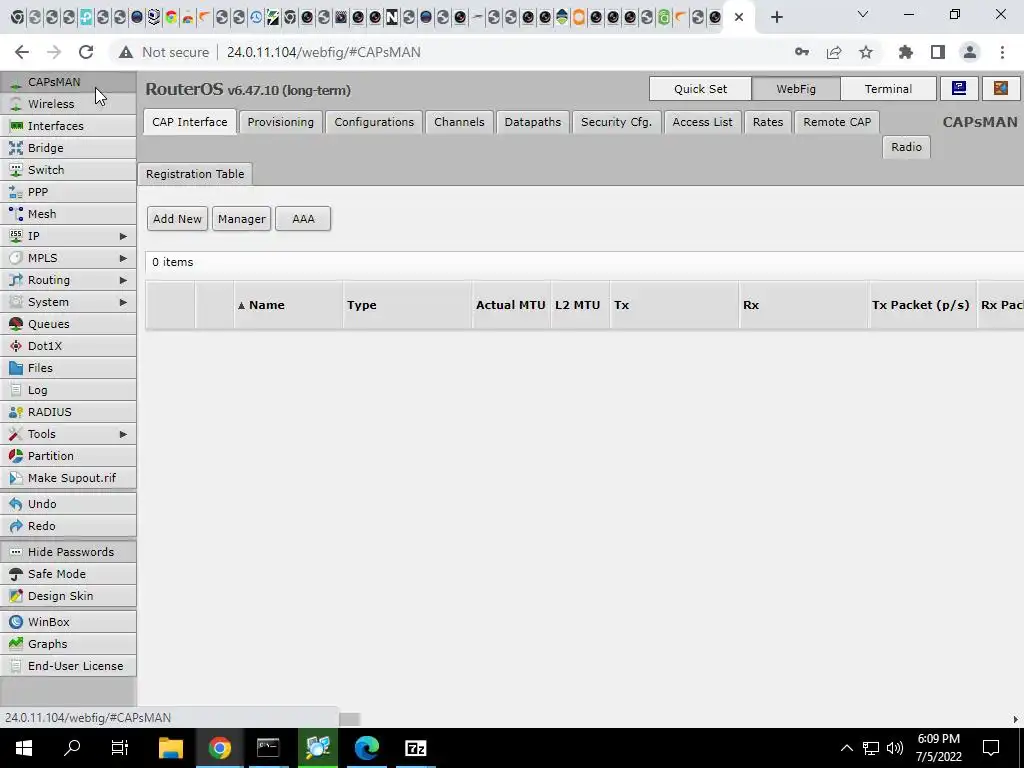Open the Mesh menu entry
This screenshot has width=1024, height=768.
click(x=68, y=214)
